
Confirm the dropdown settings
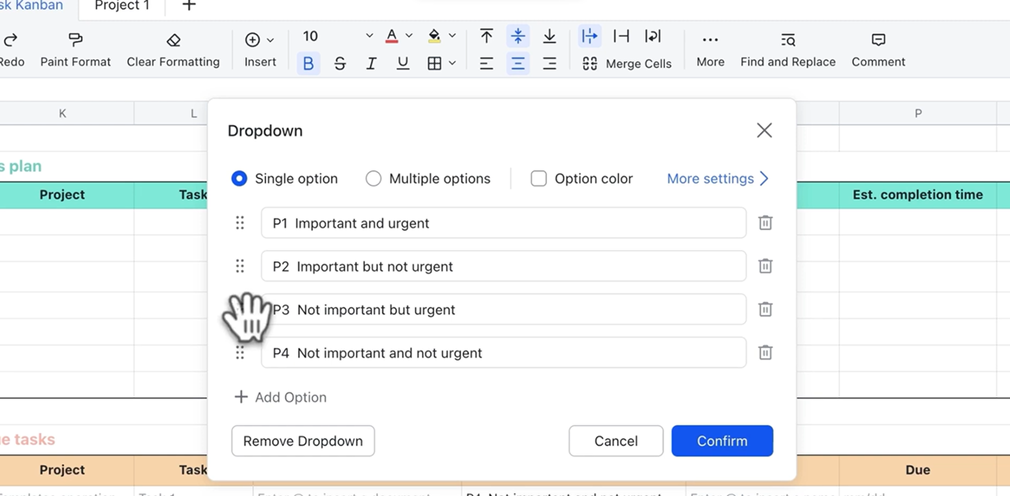[722, 441]
